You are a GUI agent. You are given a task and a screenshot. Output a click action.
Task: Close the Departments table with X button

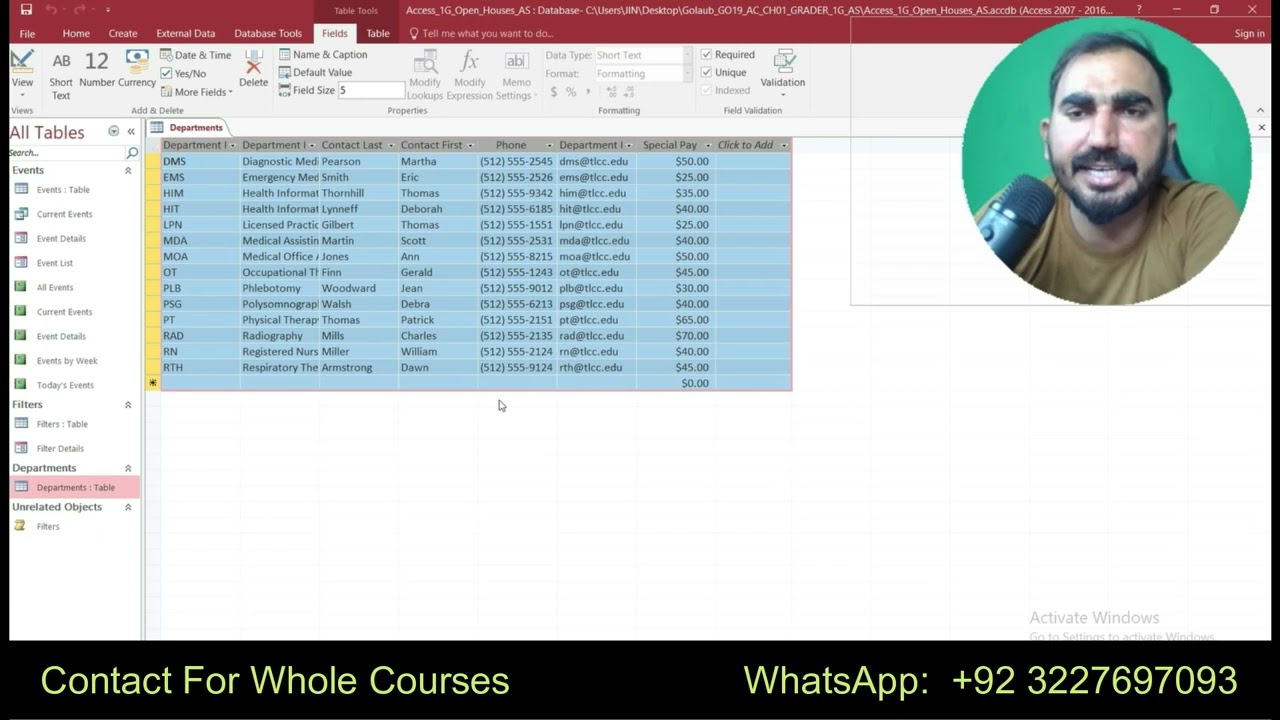(x=1261, y=128)
